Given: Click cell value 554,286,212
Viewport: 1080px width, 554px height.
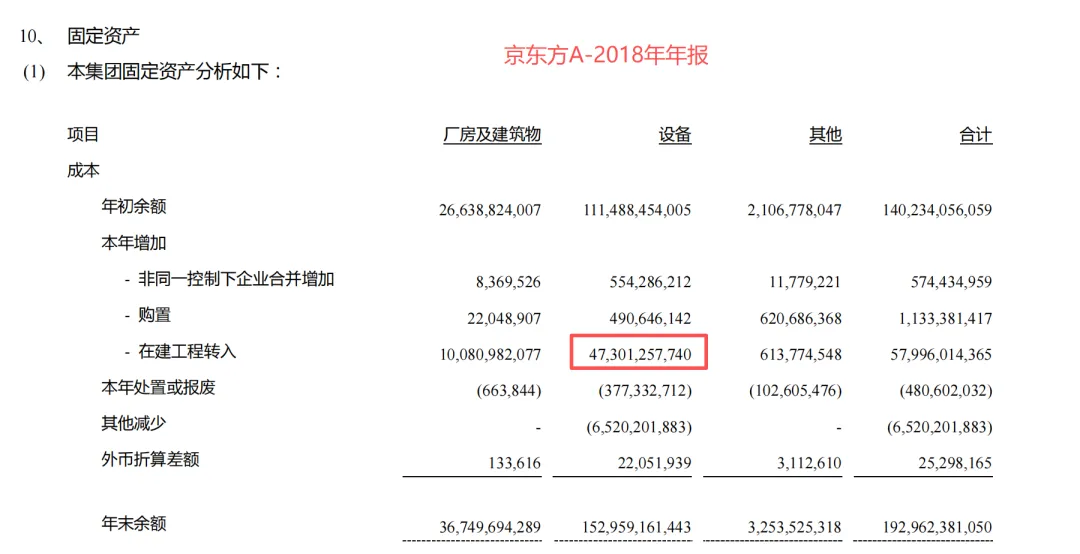Looking at the screenshot, I should click(x=650, y=282).
